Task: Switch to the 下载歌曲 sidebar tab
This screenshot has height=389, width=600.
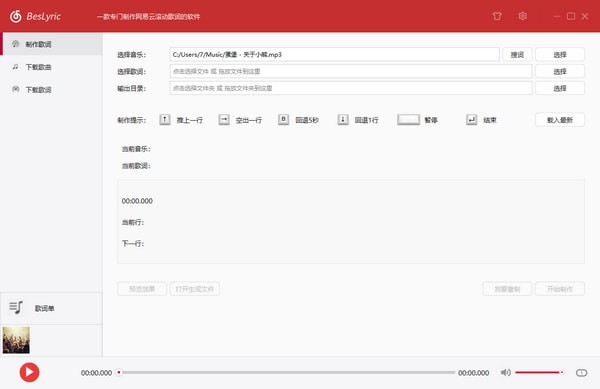Action: (x=52, y=67)
